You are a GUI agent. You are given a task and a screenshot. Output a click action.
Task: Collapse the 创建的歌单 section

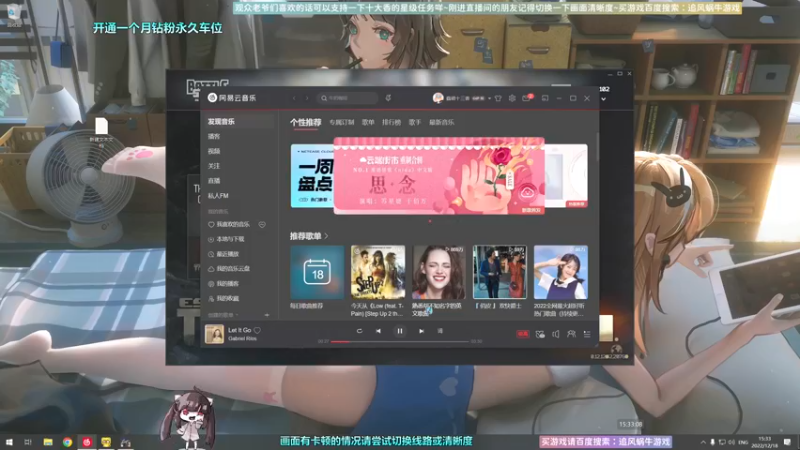coord(223,315)
